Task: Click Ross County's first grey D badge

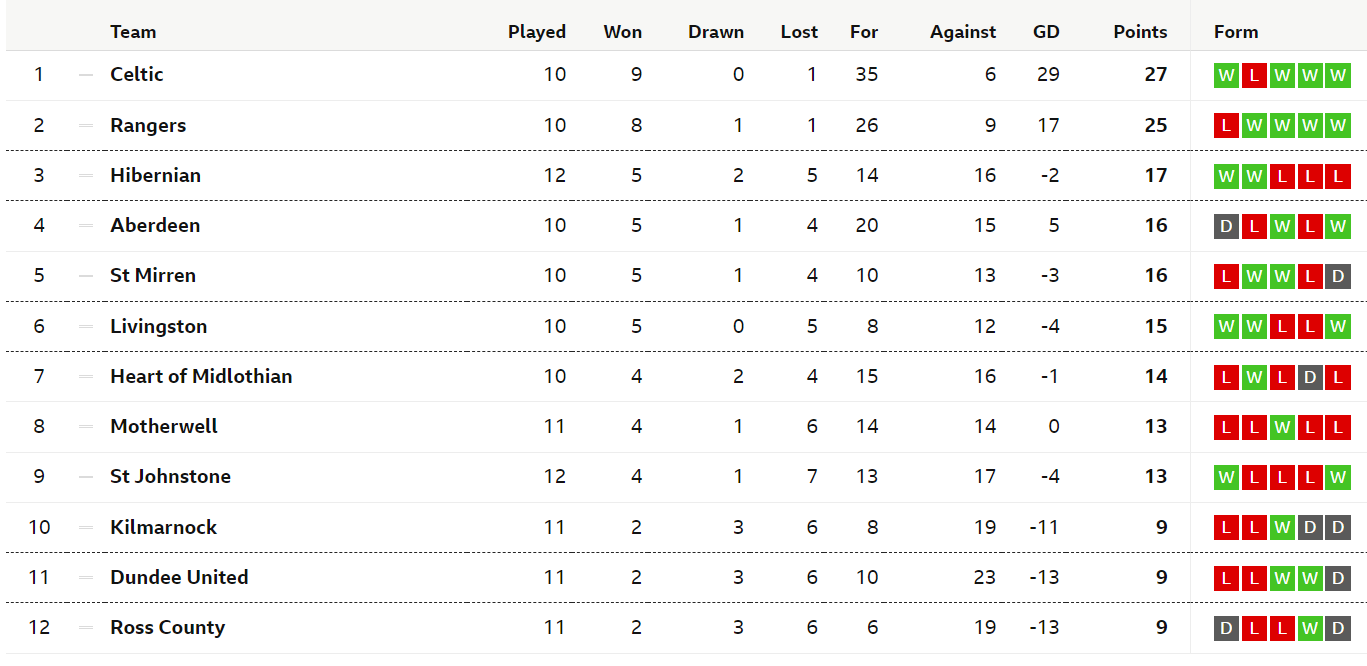Action: point(1226,628)
